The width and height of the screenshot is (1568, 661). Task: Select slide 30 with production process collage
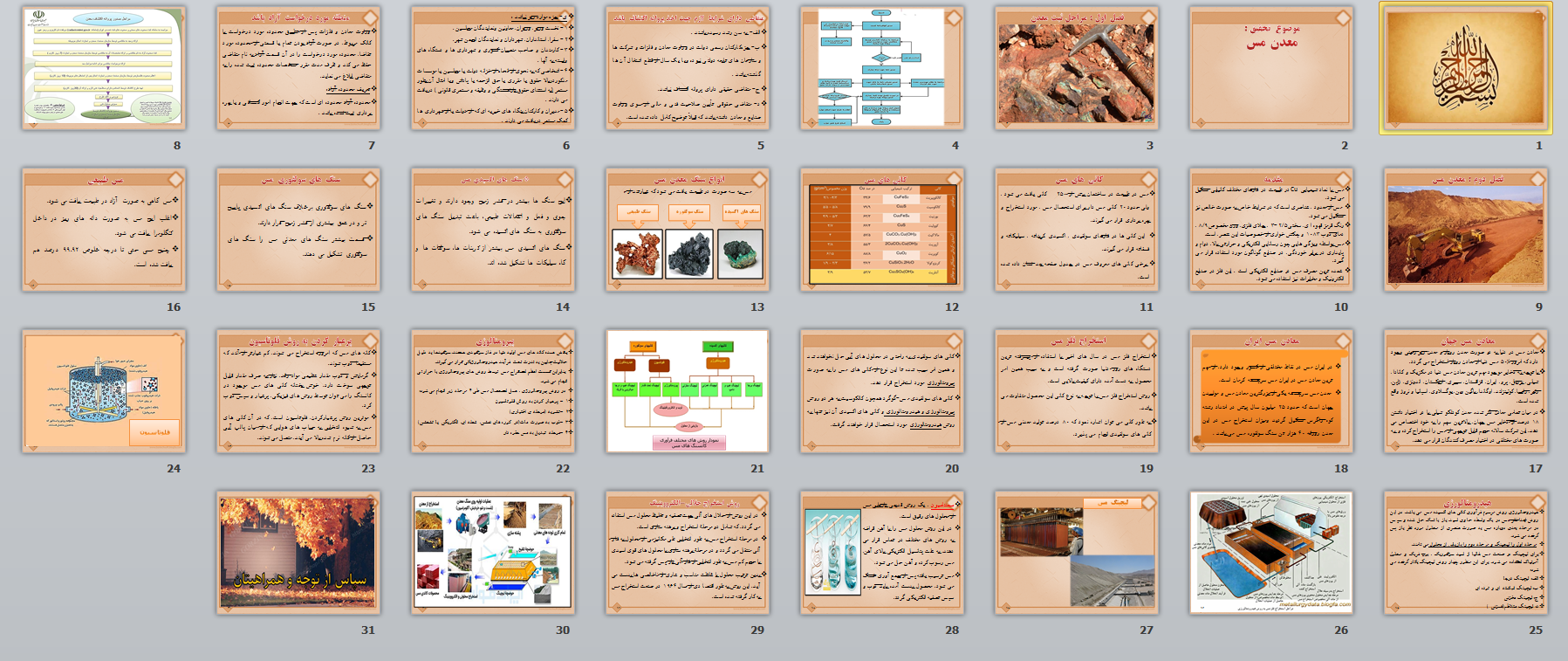493,553
